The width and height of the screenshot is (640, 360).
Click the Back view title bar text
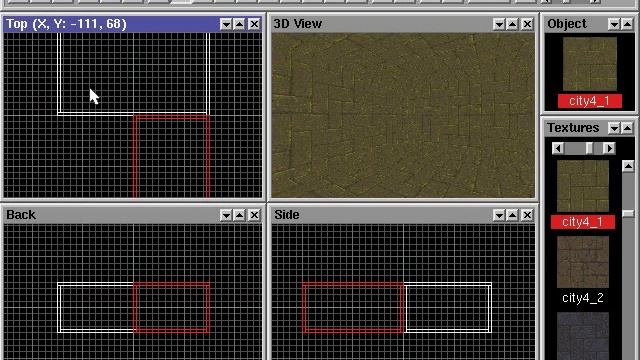(x=21, y=215)
